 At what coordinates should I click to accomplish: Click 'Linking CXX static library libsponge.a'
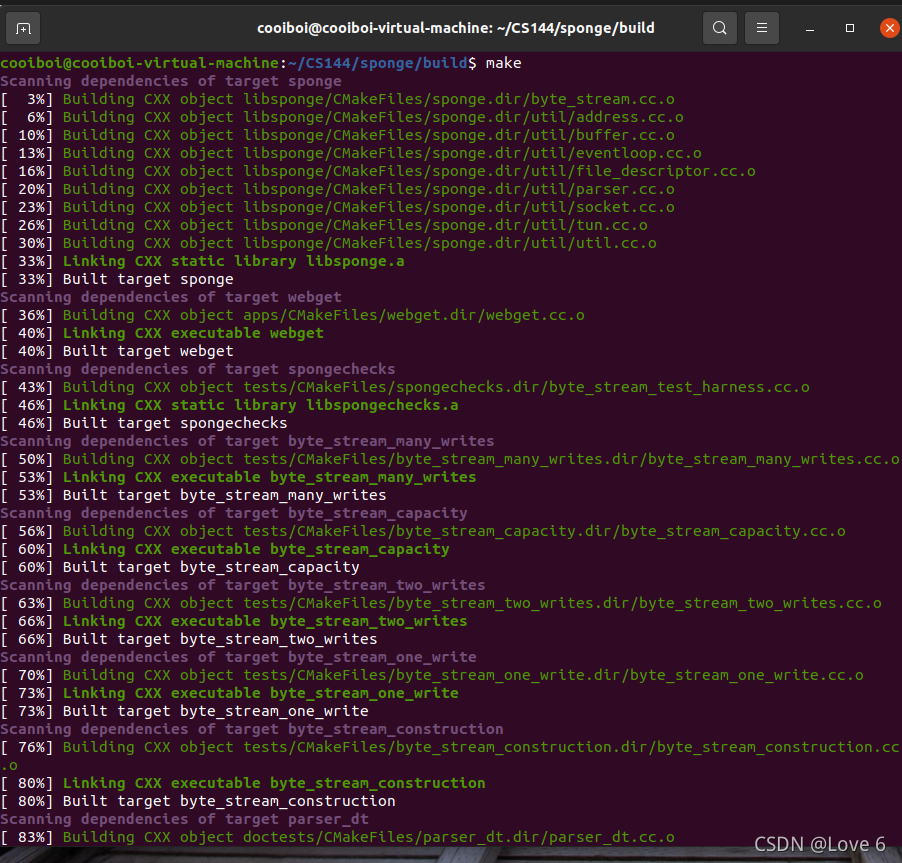pyautogui.click(x=234, y=261)
